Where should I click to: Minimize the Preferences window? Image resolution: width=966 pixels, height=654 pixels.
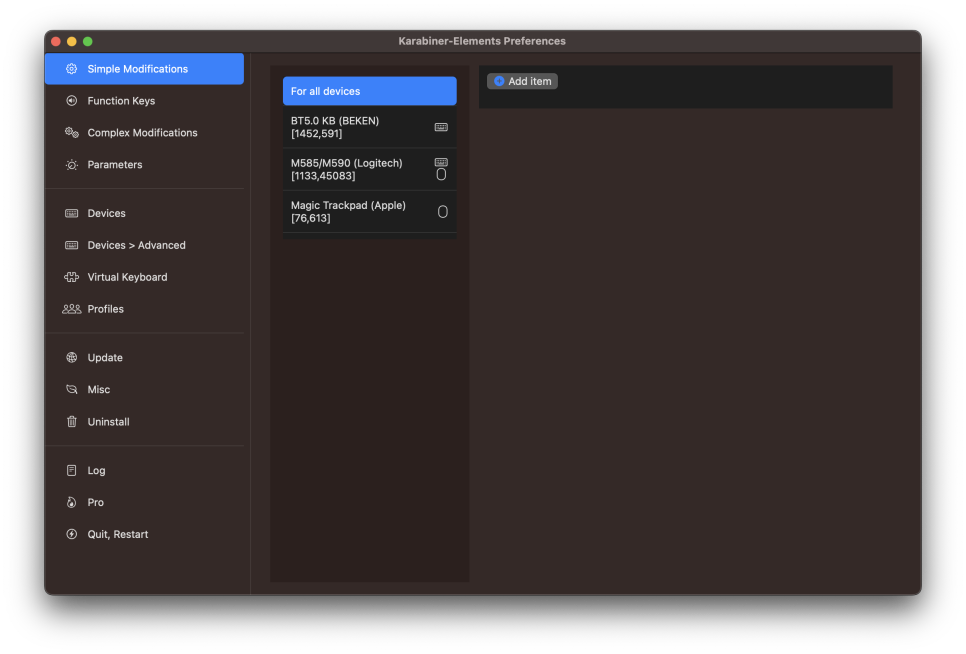(x=71, y=41)
